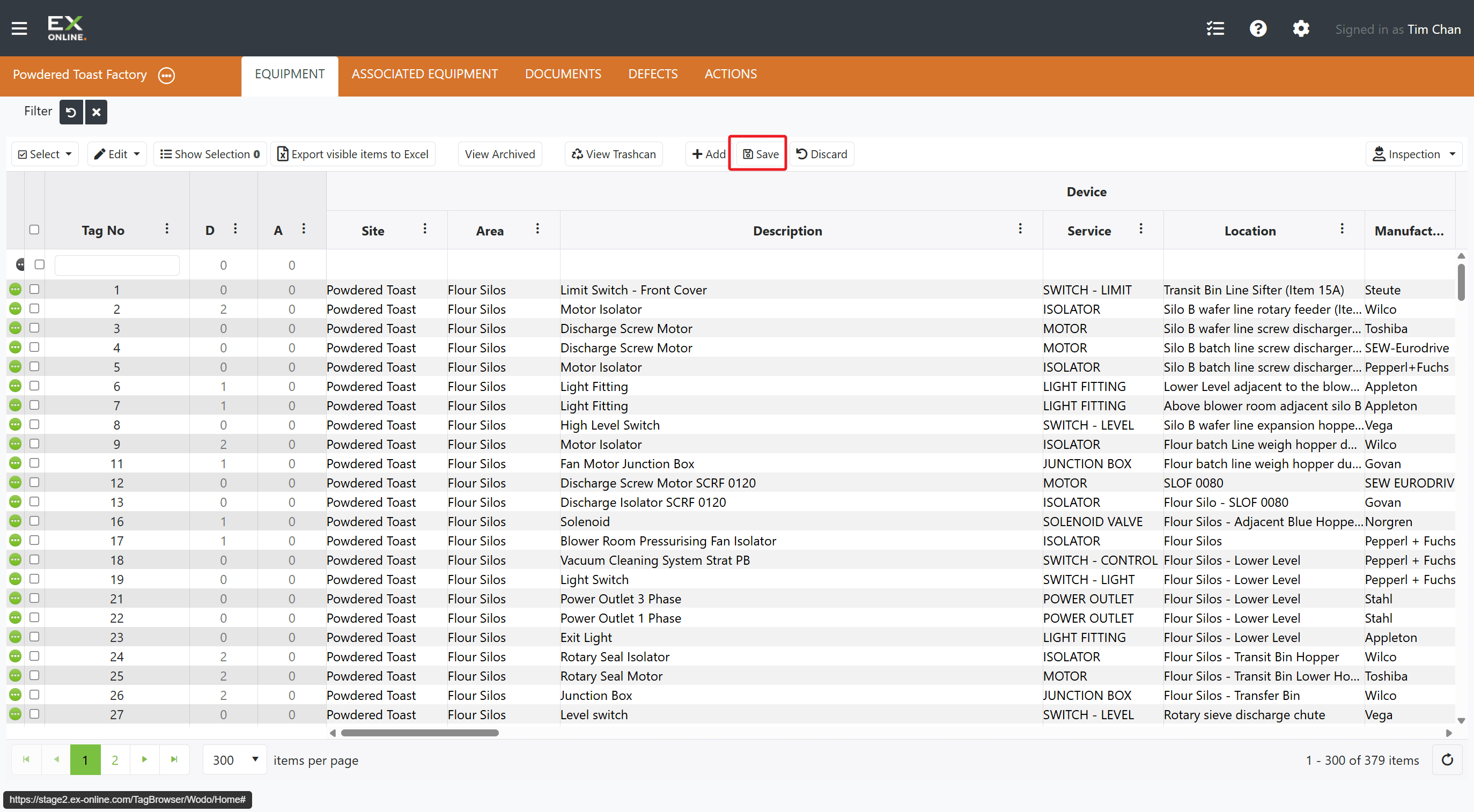The image size is (1474, 812).
Task: Toggle the select-all header checkbox
Action: 34,230
